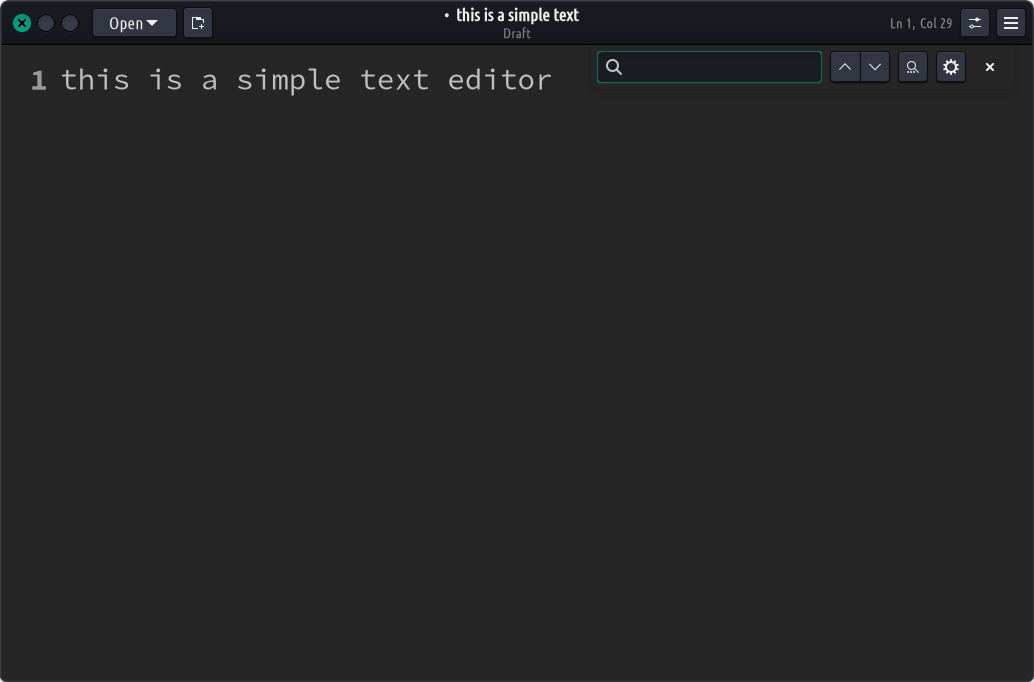
Task: Close the editor window
Action: click(21, 22)
